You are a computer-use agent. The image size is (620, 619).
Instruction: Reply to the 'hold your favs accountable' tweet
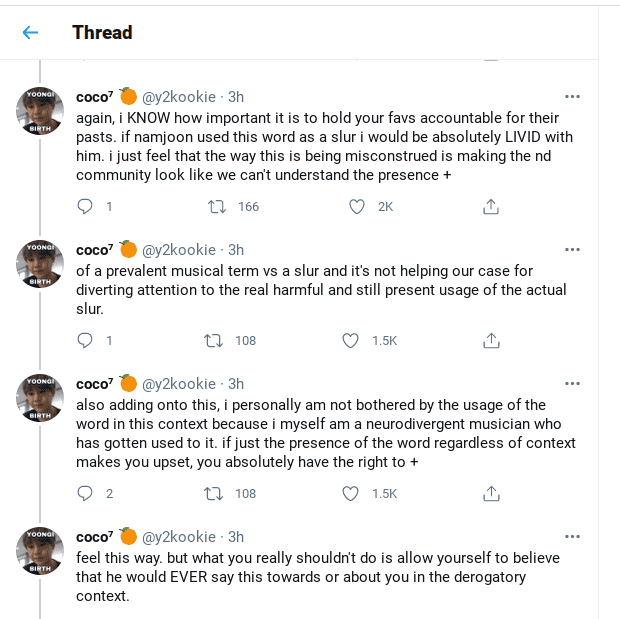[85, 206]
